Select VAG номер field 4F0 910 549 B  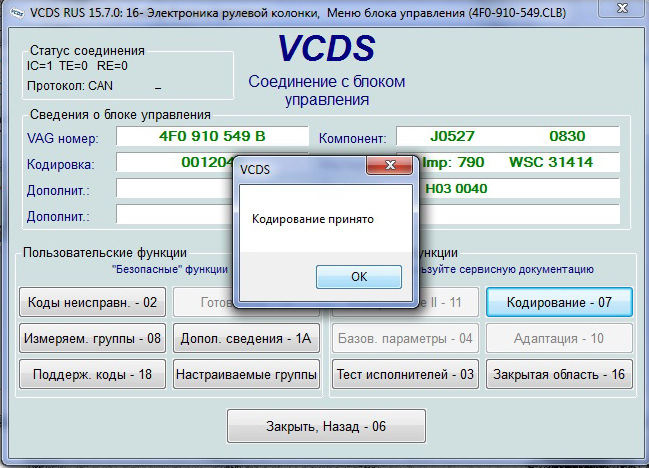click(x=212, y=136)
